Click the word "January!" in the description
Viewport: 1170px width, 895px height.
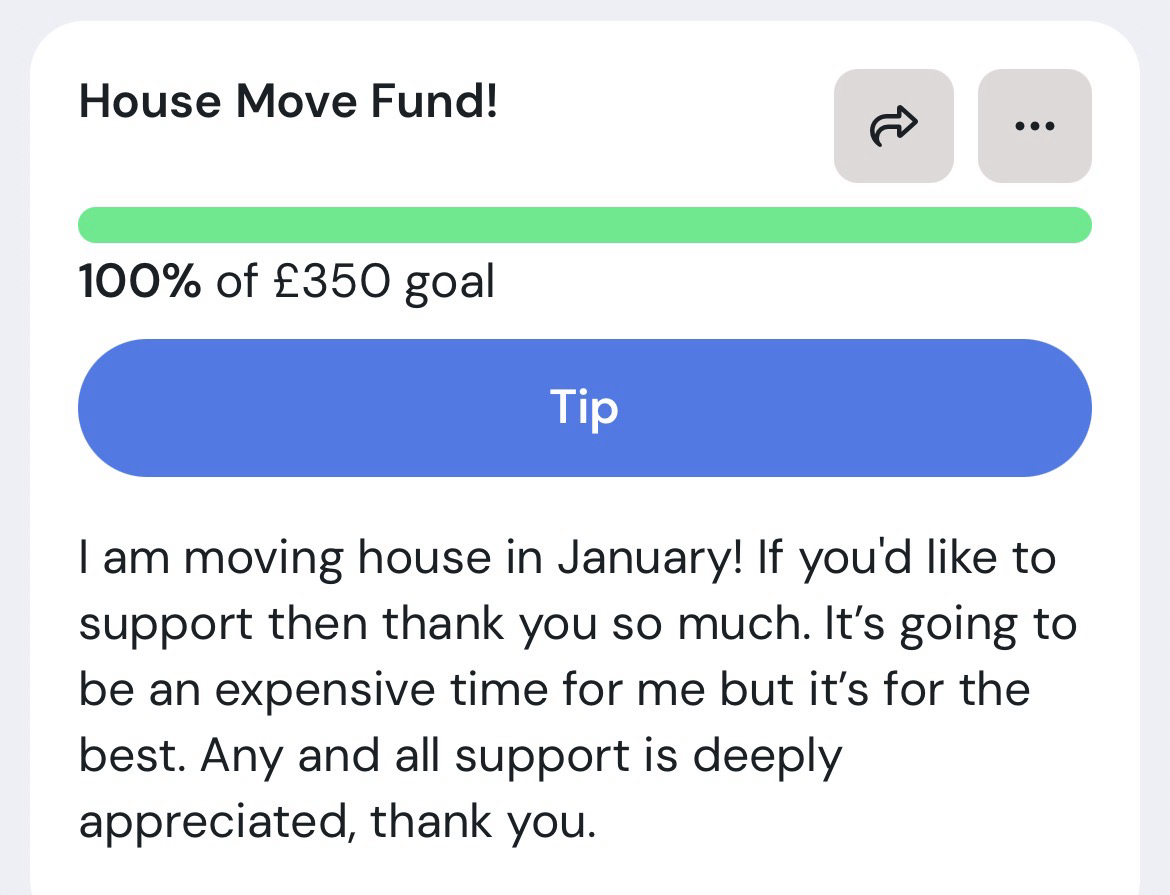pyautogui.click(x=648, y=559)
